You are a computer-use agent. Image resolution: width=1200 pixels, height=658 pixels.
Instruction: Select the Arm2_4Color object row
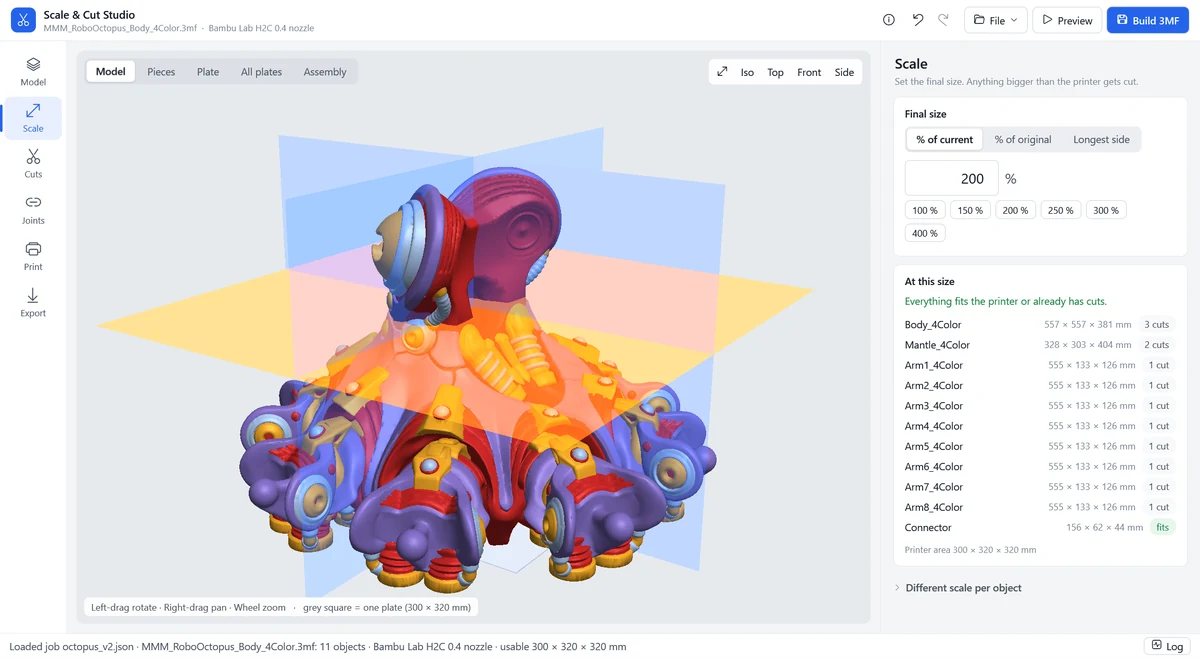(1040, 385)
